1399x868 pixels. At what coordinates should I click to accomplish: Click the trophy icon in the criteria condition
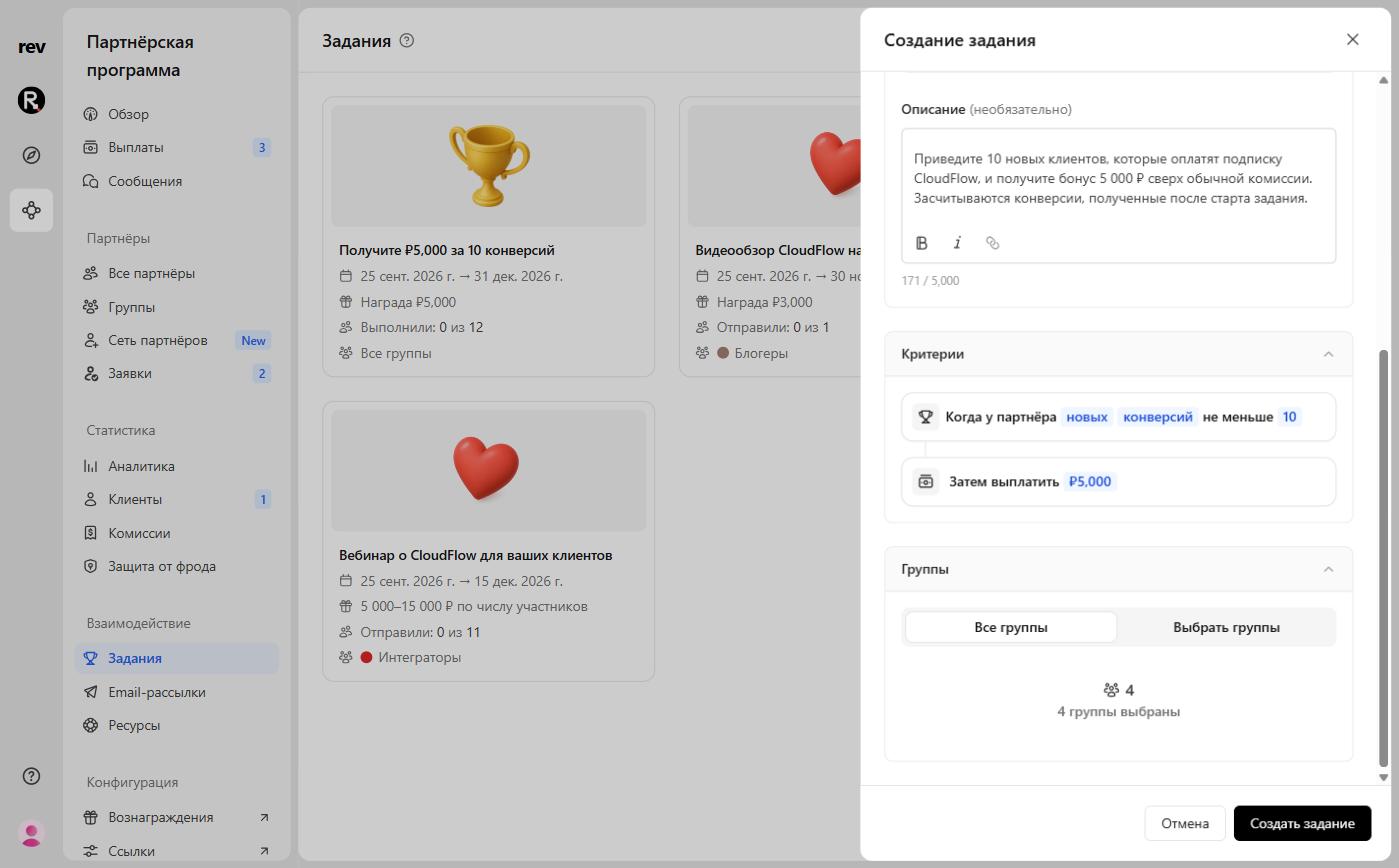pos(925,417)
